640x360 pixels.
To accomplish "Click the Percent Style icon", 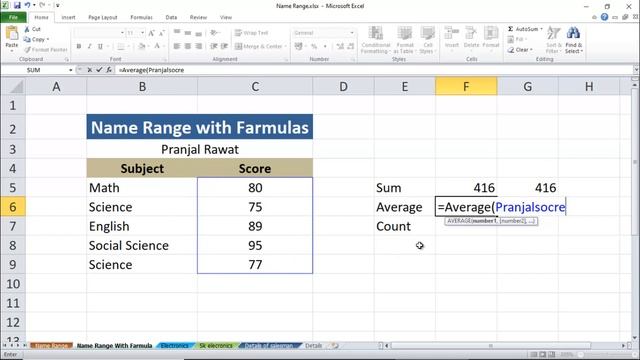I will click(314, 47).
